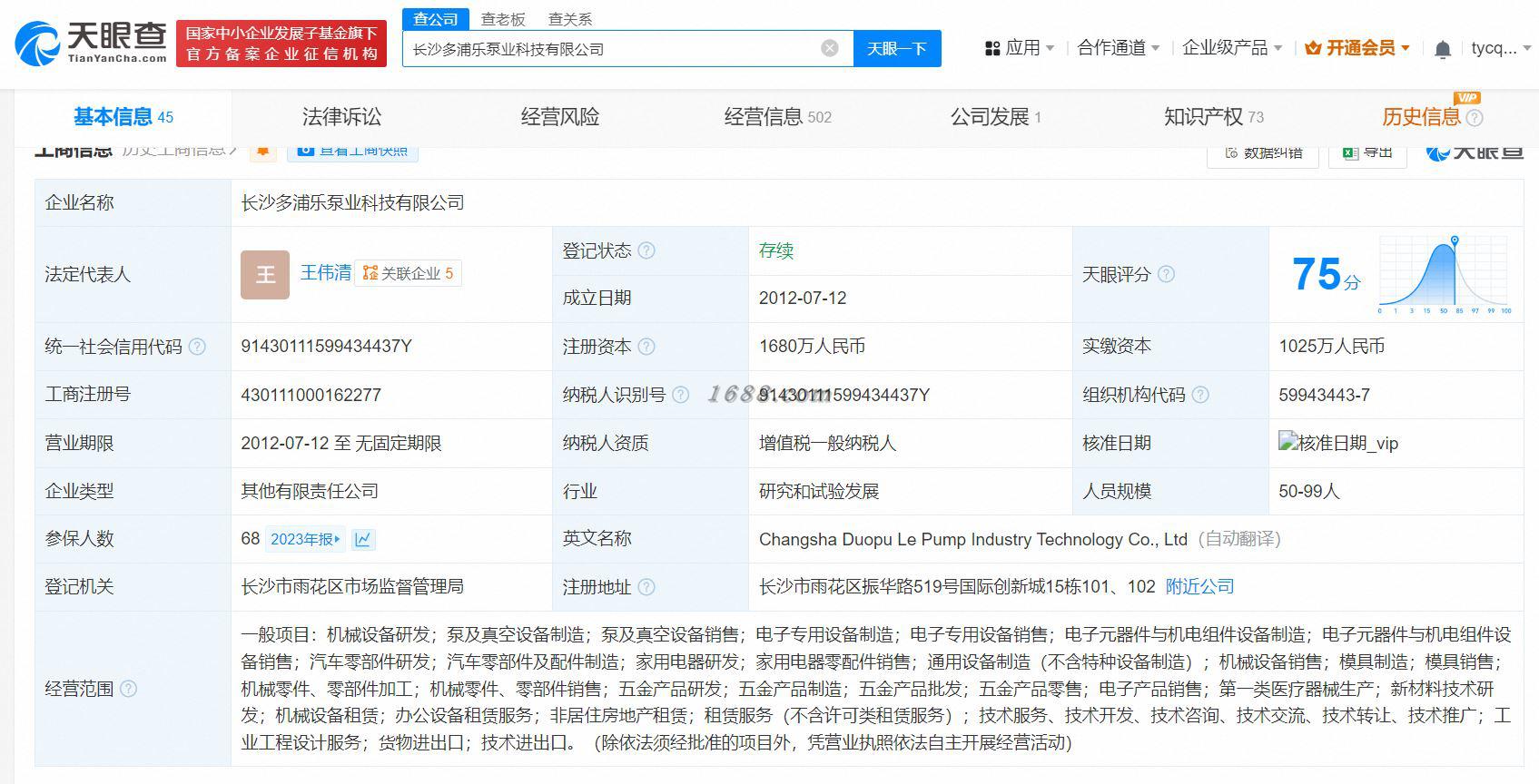Click the 长沙市雨花区市场监督管理局 registration authority
The image size is (1539, 784).
click(x=352, y=587)
